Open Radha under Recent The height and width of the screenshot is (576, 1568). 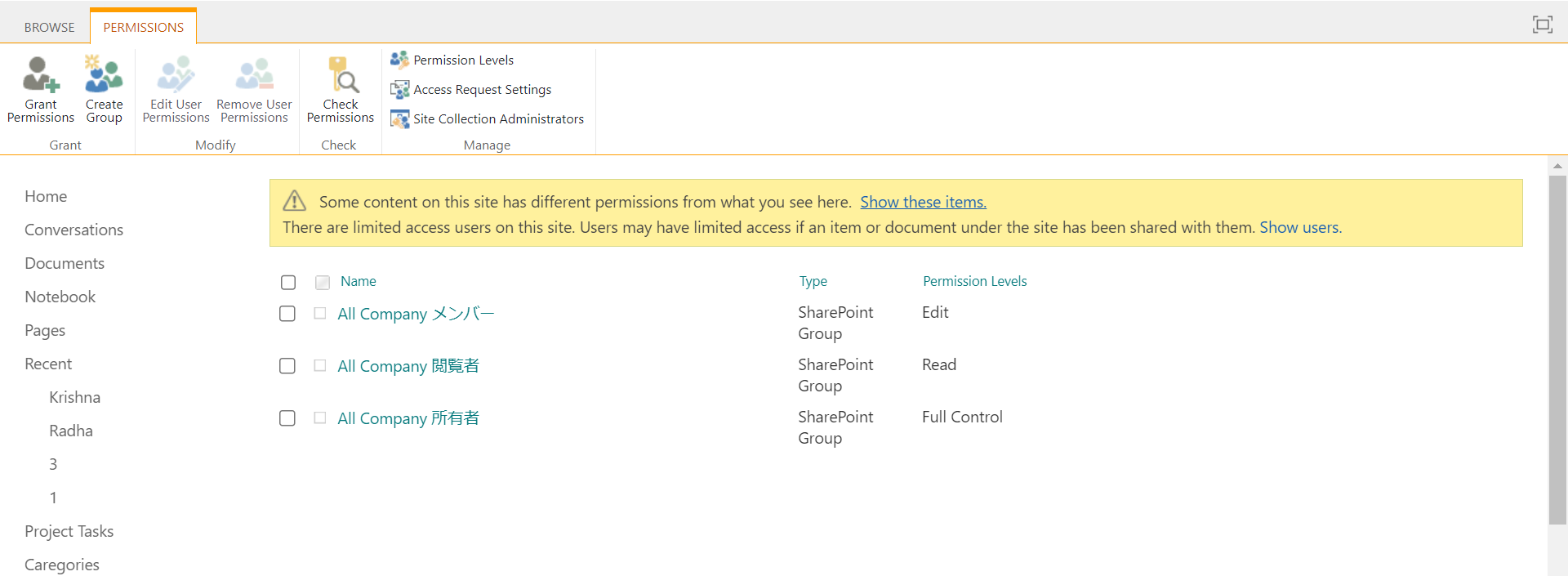coord(71,431)
